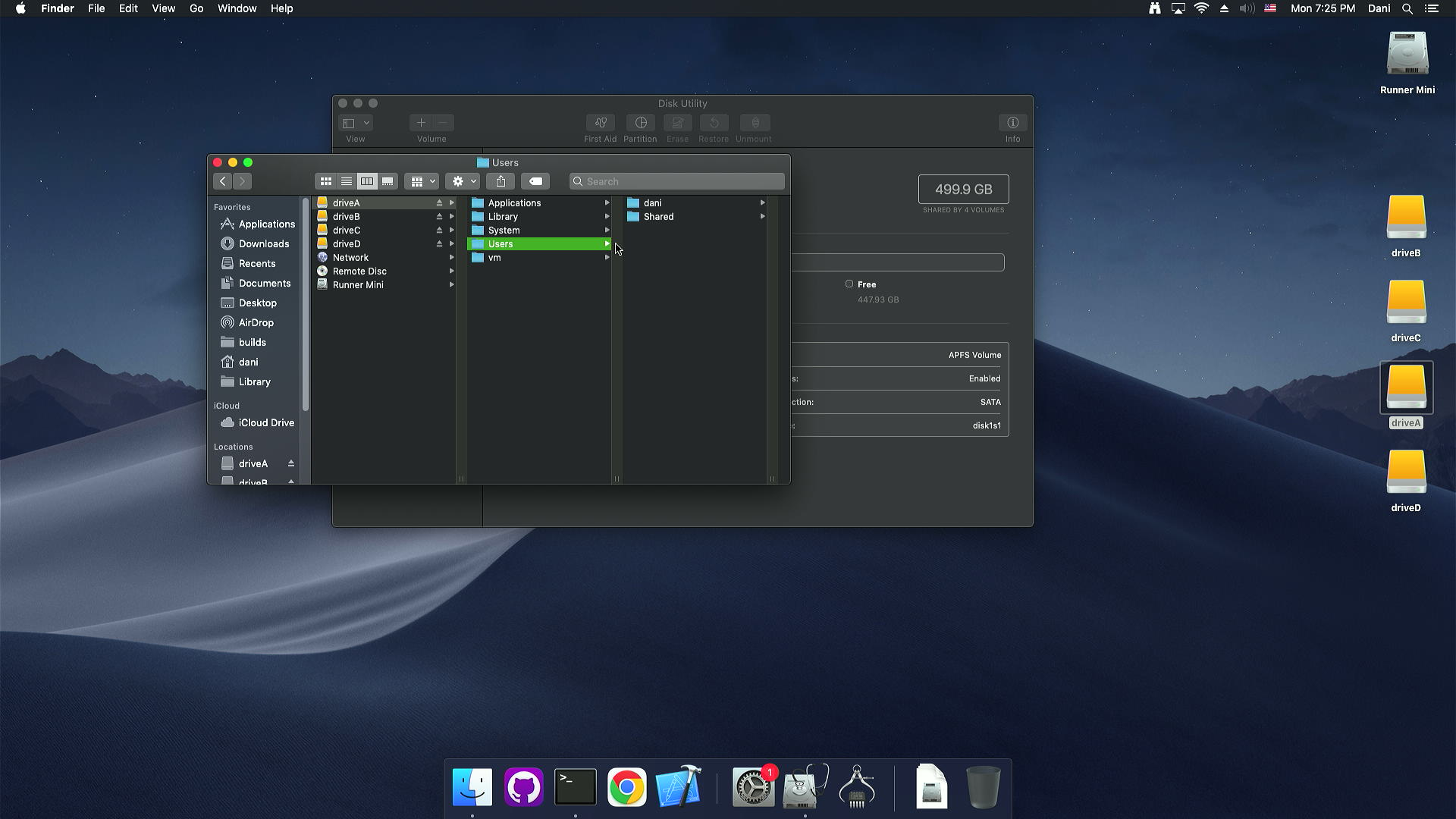Click the 499.9 GB storage display button

click(964, 189)
